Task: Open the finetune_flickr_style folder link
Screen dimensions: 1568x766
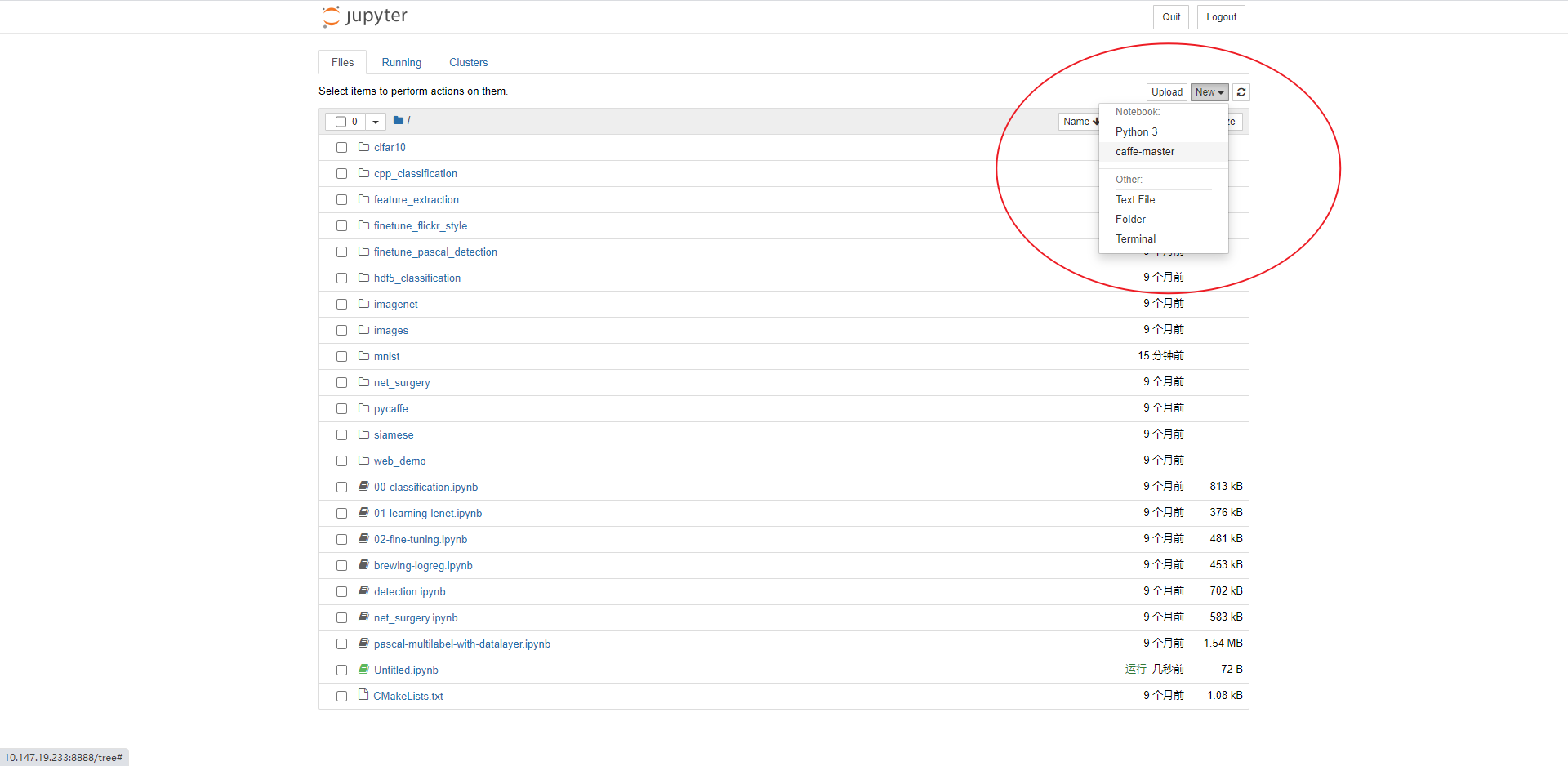Action: (421, 226)
